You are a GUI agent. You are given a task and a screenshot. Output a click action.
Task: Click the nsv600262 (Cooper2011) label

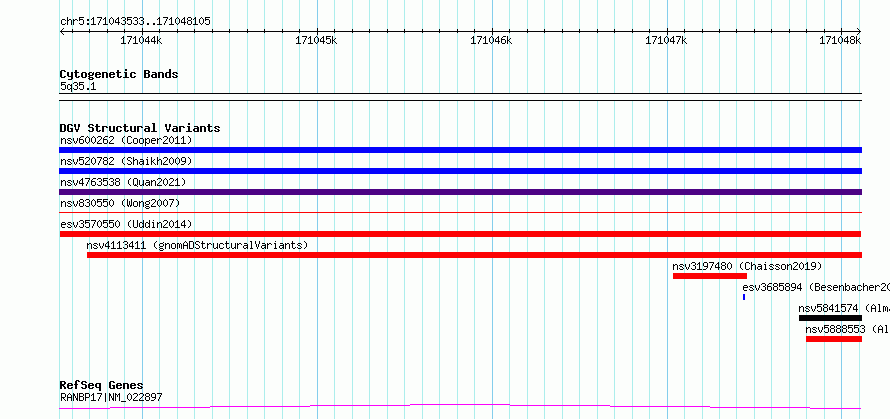pos(126,140)
